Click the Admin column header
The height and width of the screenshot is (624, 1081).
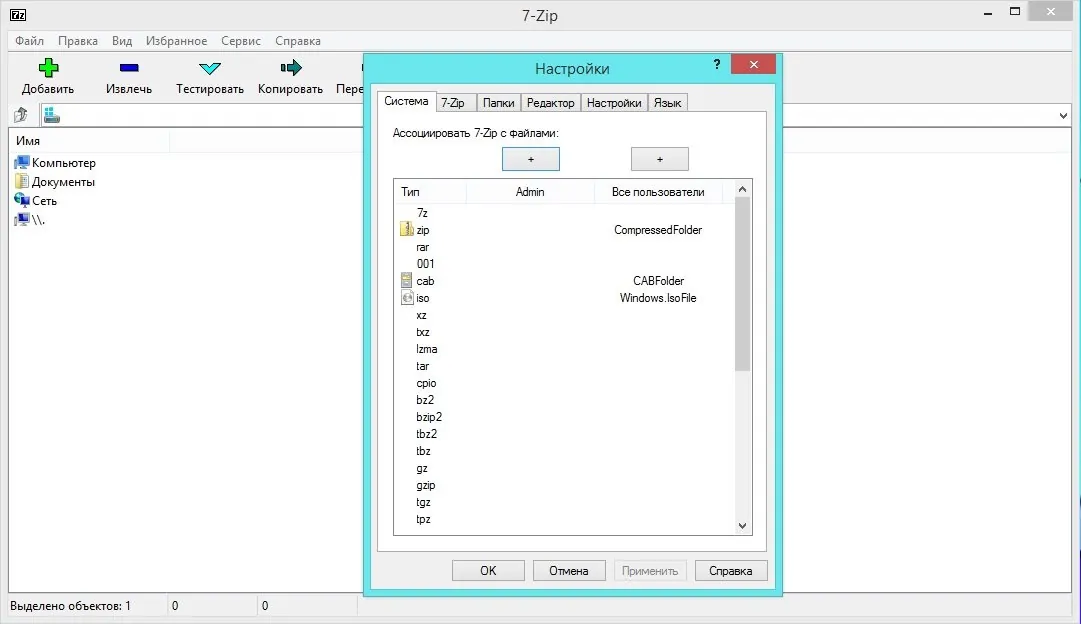point(530,192)
